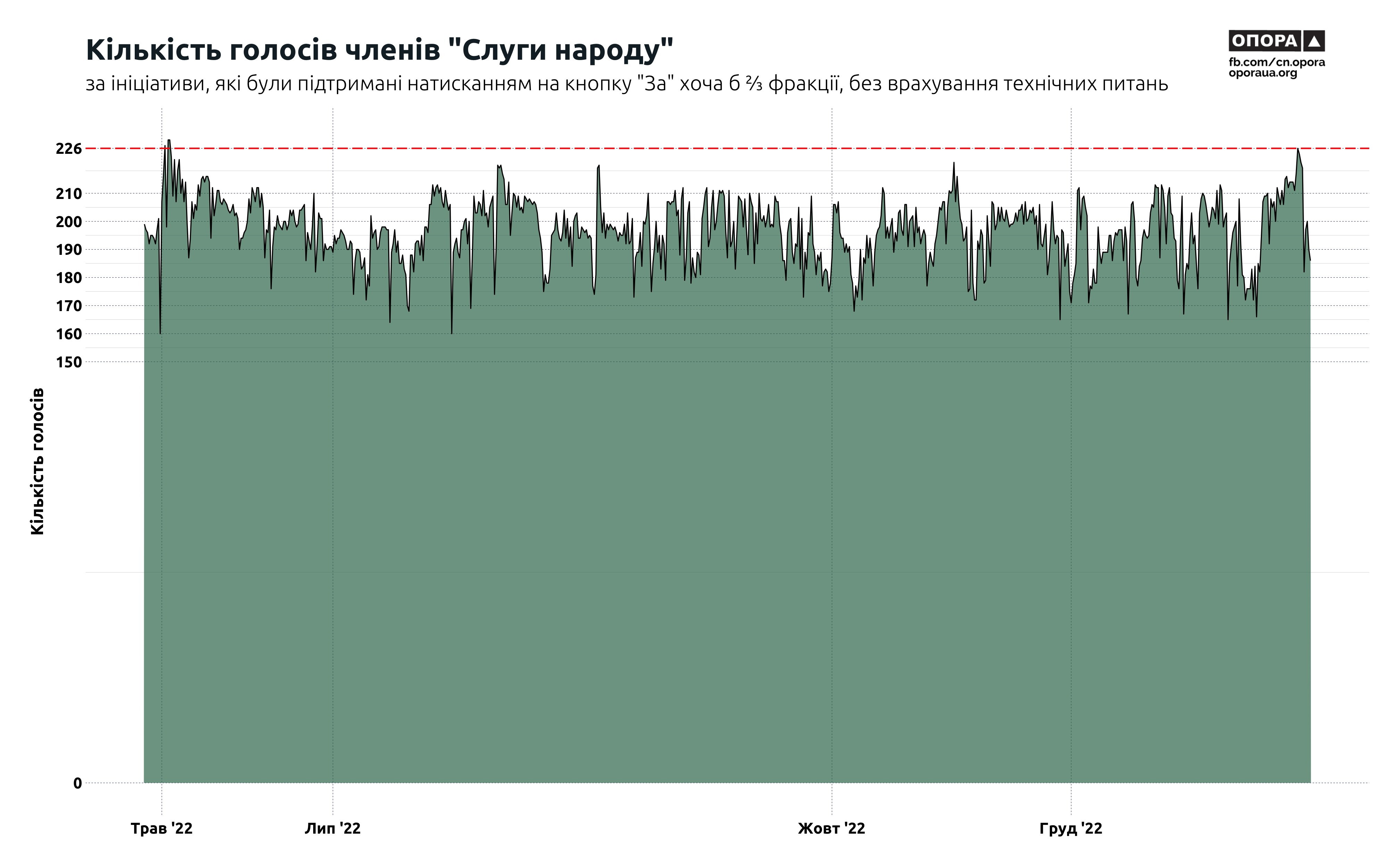Click the Лип '22 x-axis label
This screenshot has width=1389, height=868.
(332, 829)
